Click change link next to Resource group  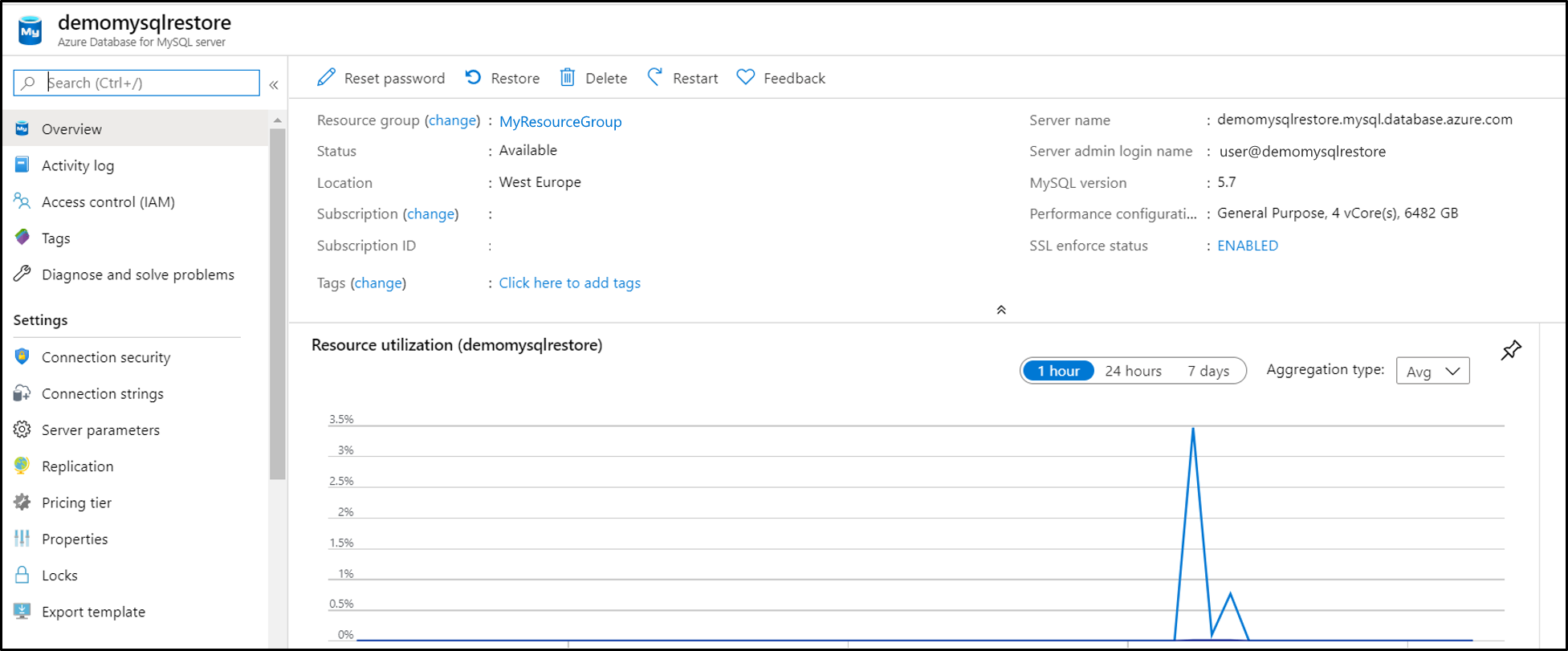452,120
